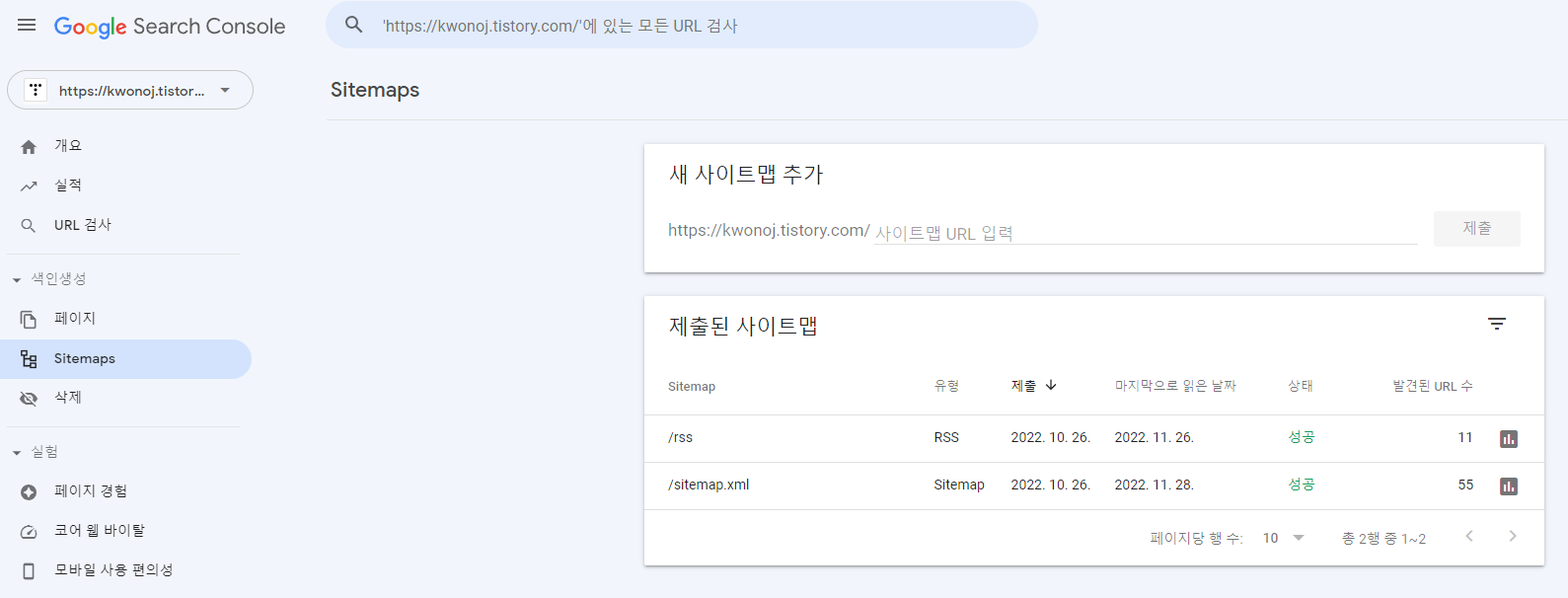Image resolution: width=1568 pixels, height=598 pixels.
Task: Open the 개요 overview page
Action: click(68, 146)
